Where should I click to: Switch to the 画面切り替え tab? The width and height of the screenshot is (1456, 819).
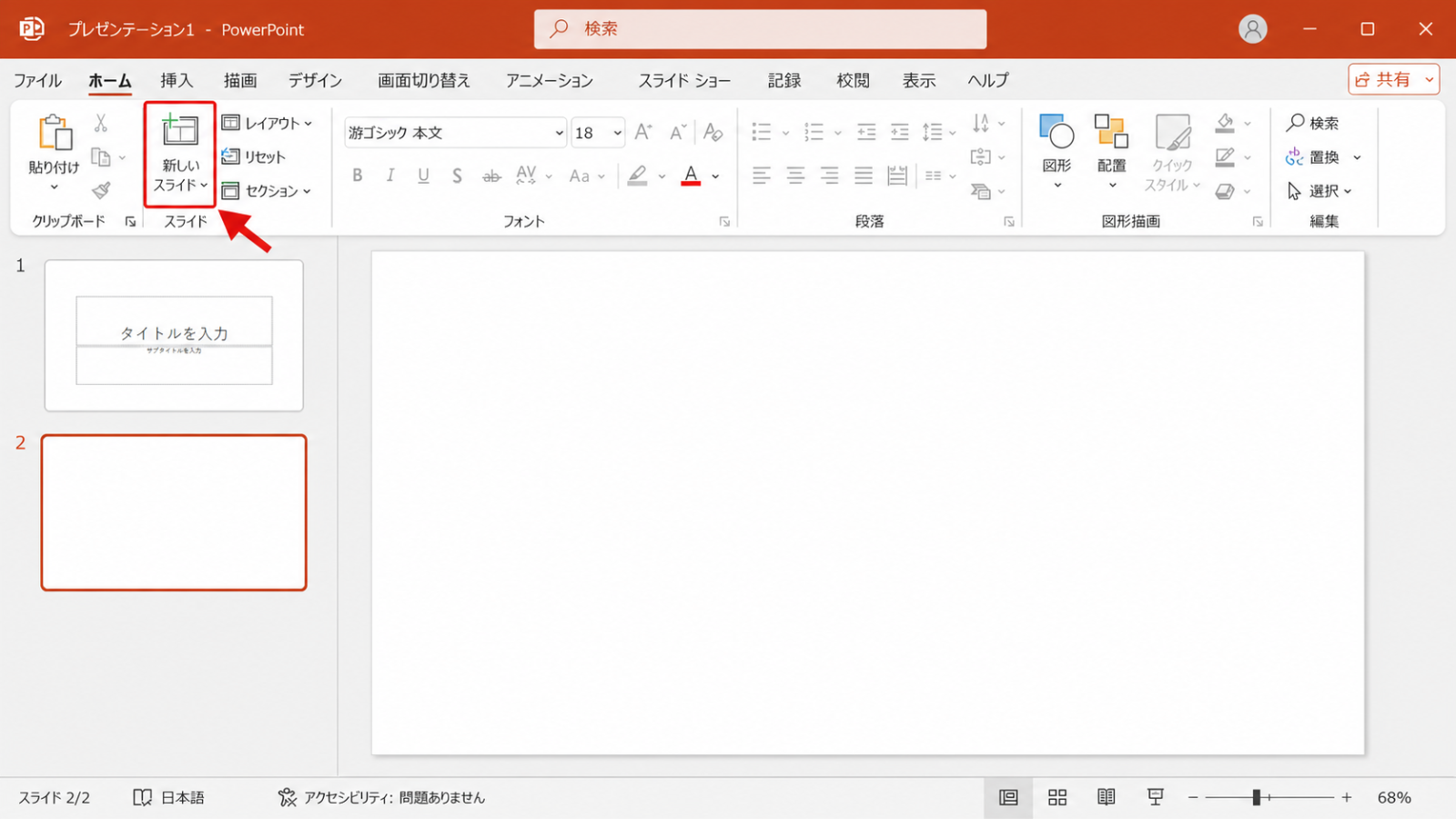click(424, 80)
